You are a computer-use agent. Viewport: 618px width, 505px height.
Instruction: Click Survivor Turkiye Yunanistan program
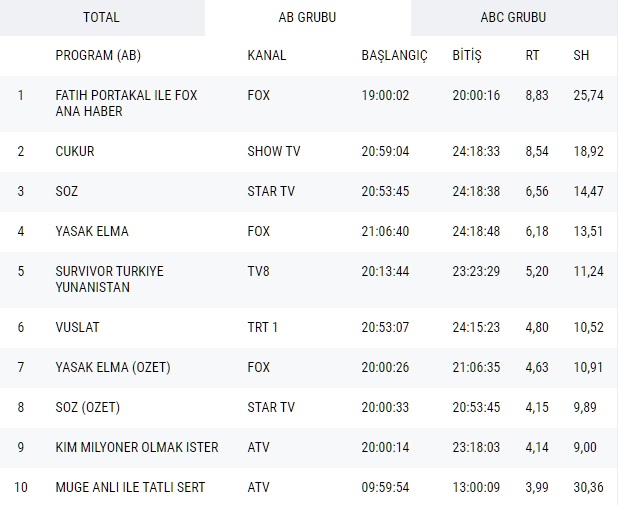pyautogui.click(x=108, y=279)
